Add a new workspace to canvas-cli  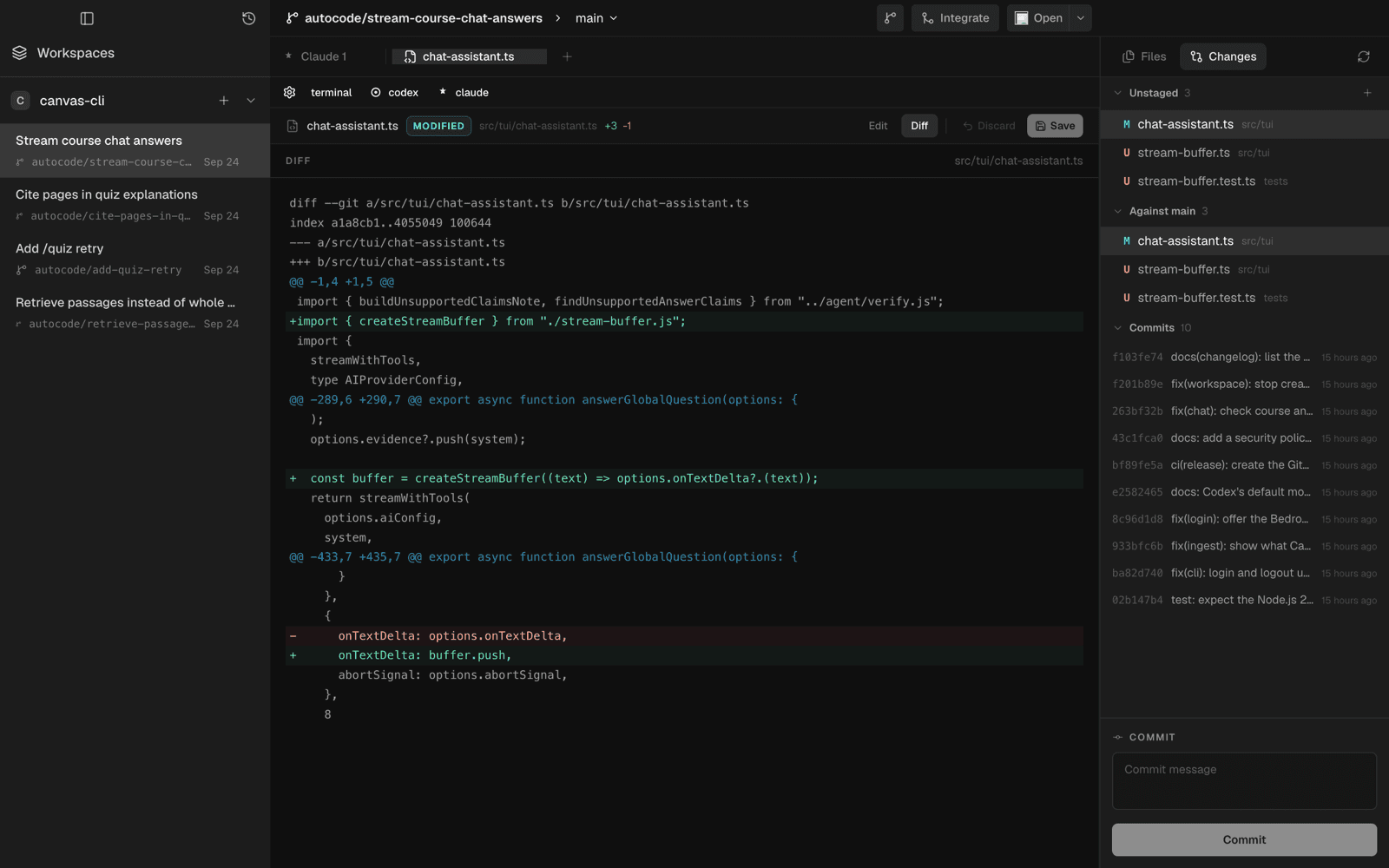(x=224, y=101)
